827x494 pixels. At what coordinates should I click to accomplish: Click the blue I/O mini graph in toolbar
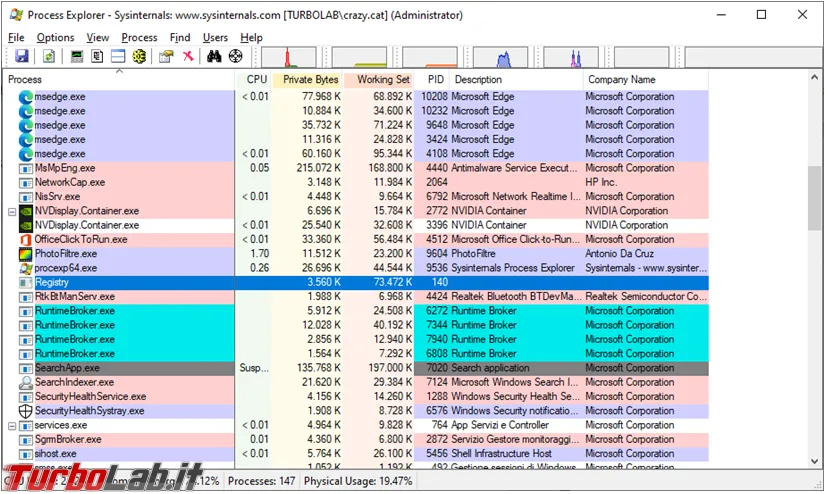click(501, 57)
